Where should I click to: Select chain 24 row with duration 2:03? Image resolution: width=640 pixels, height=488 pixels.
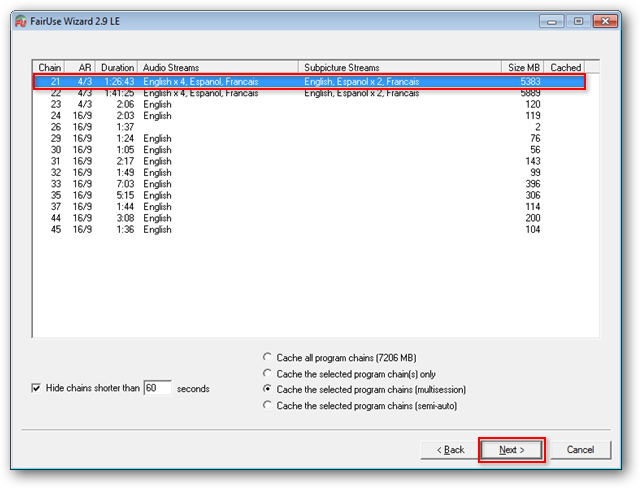(309, 116)
